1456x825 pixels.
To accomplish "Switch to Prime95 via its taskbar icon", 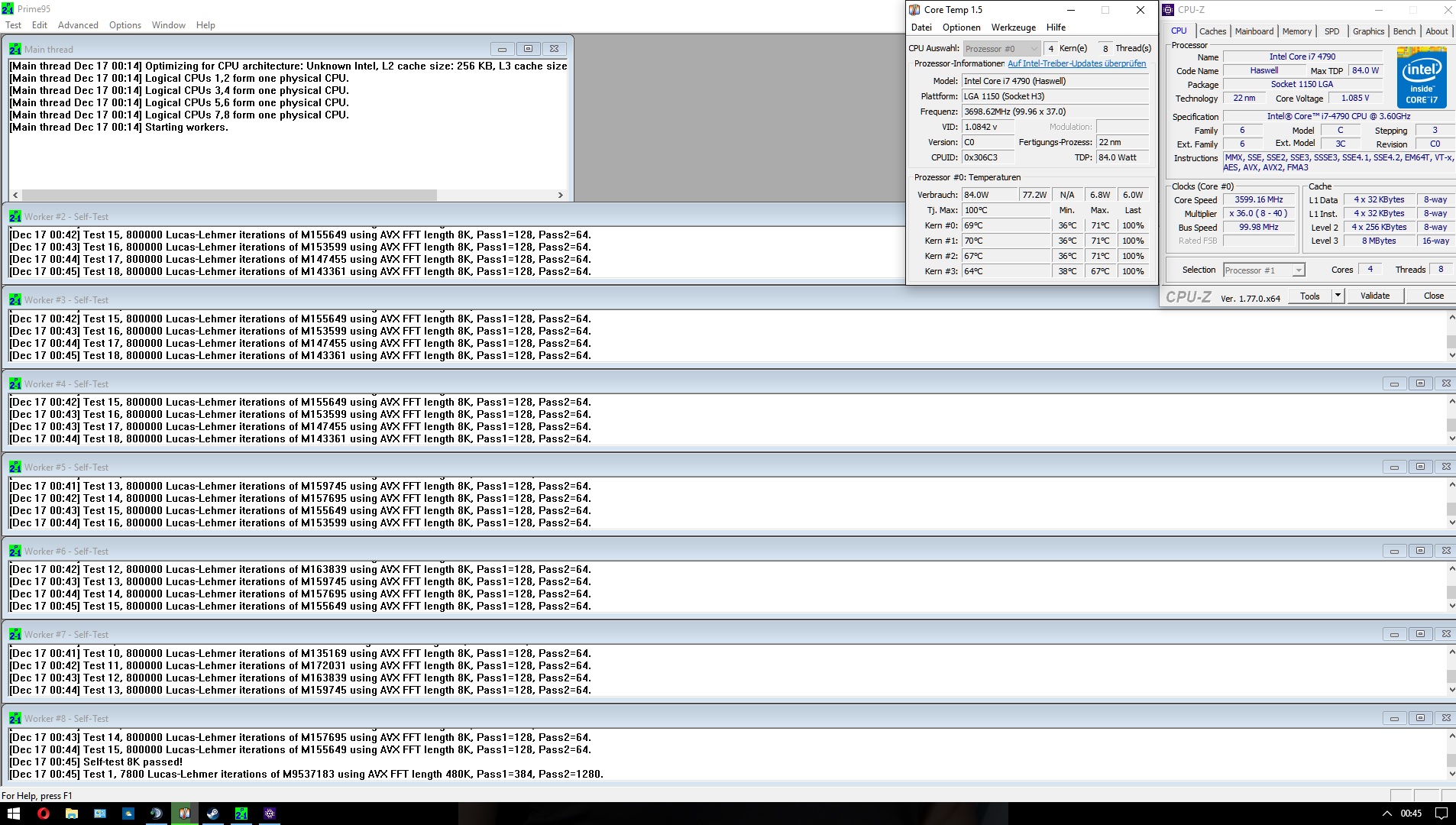I will 241,814.
